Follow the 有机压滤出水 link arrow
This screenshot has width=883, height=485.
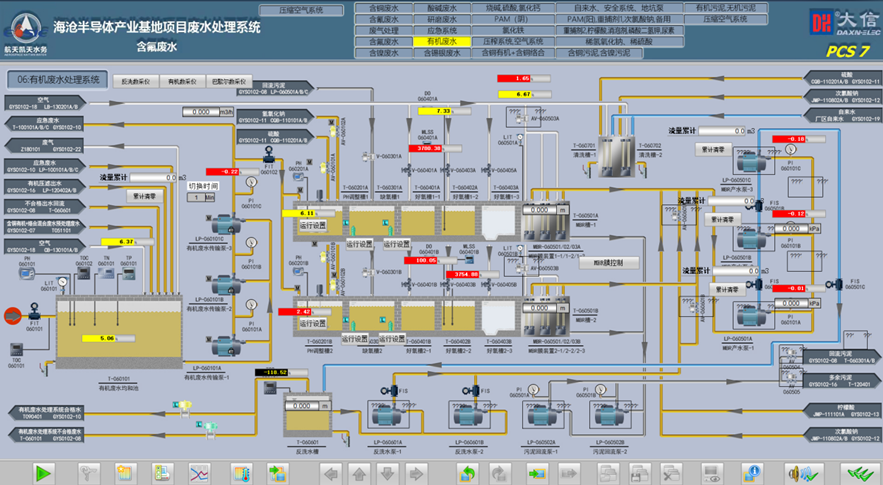coord(45,186)
